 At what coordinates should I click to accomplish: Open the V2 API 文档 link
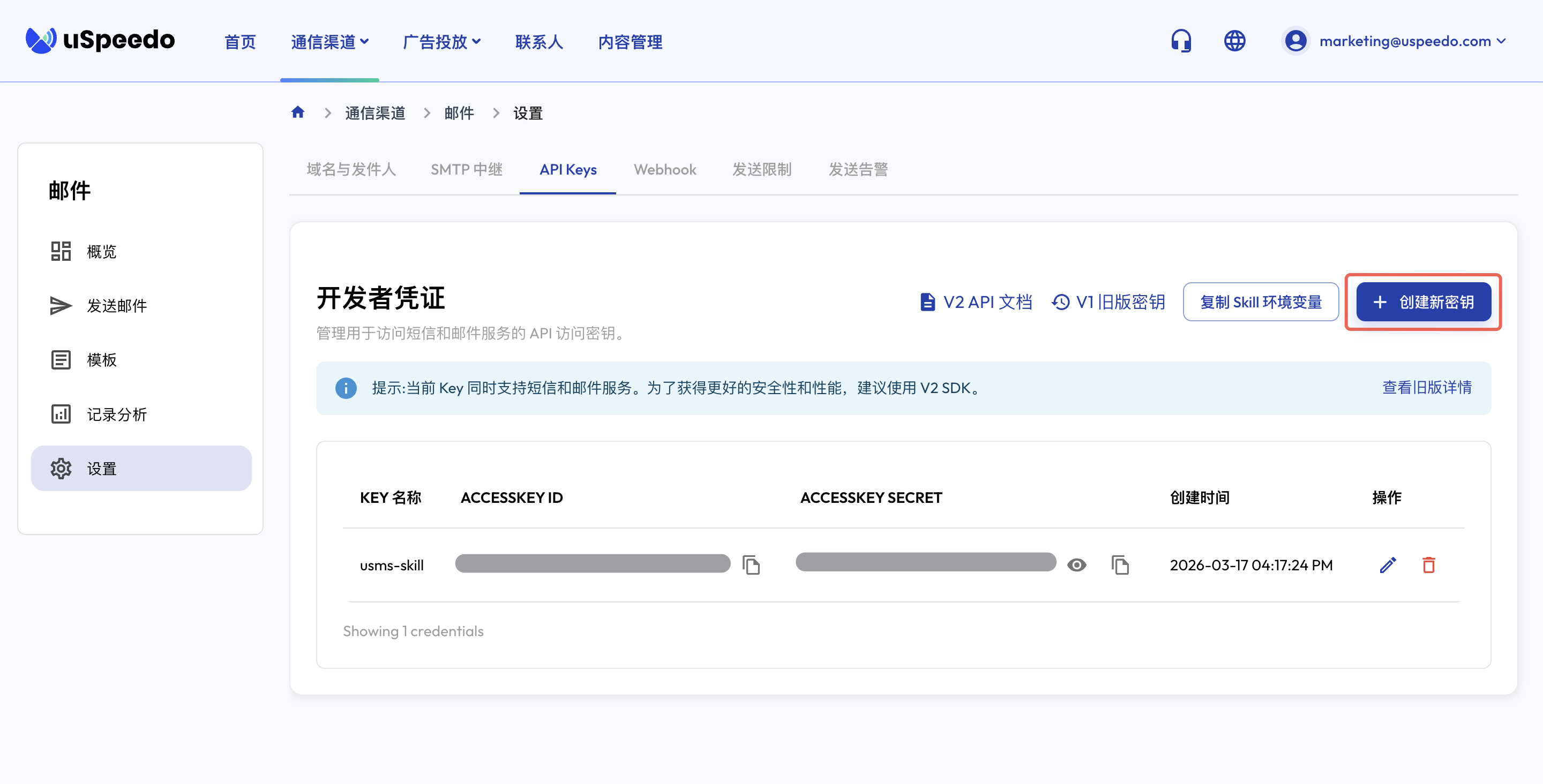[x=976, y=302]
